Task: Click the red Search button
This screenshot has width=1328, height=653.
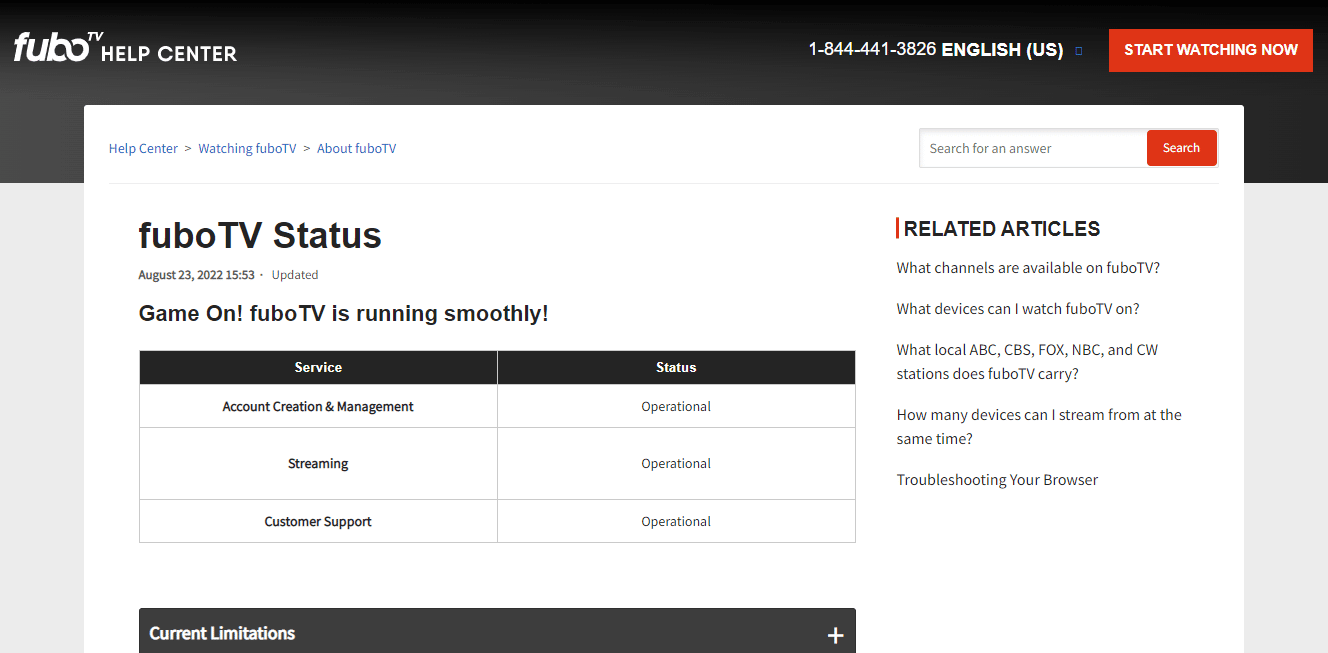Action: click(1181, 148)
